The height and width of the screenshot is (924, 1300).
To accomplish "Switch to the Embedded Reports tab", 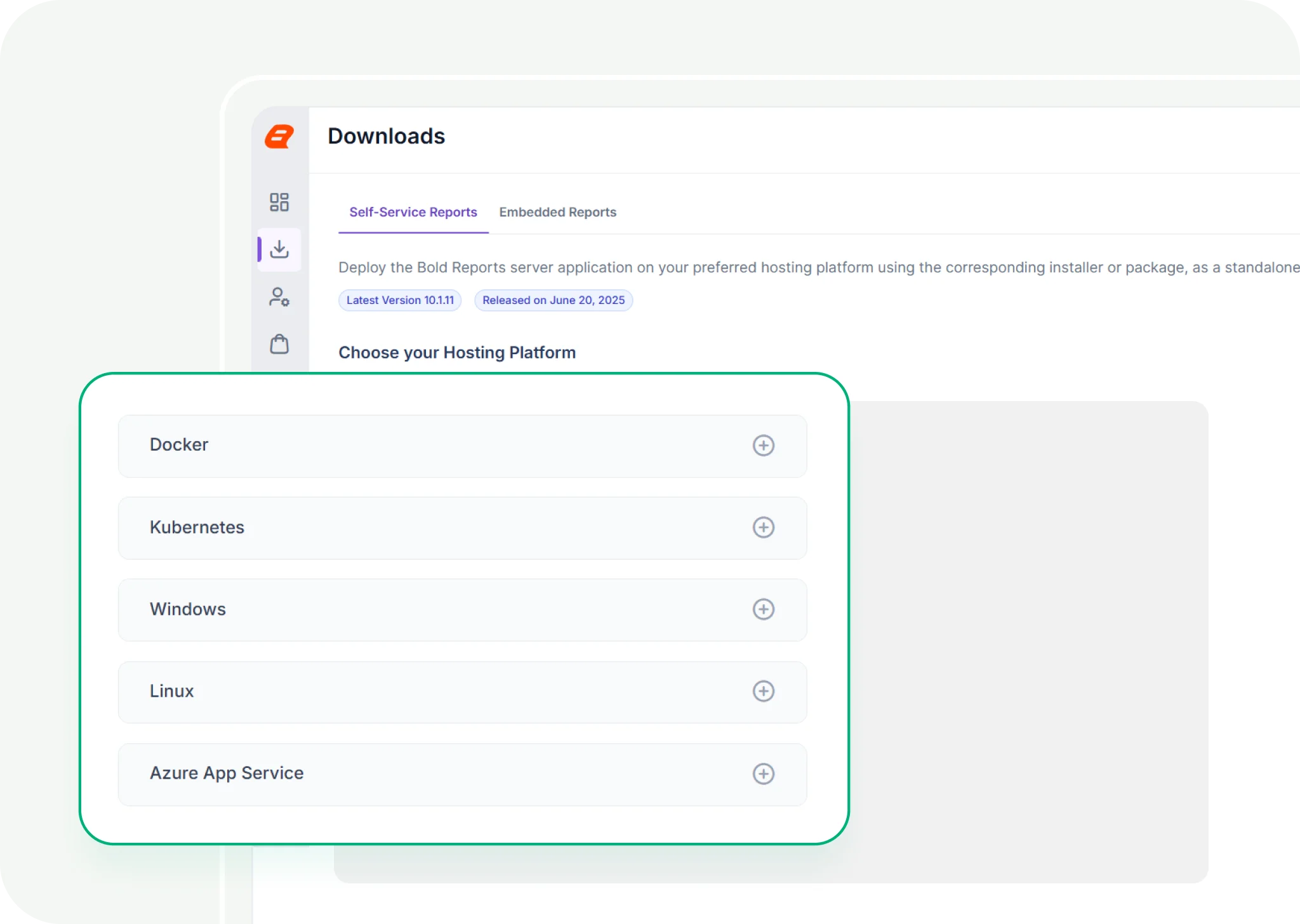I will coord(557,212).
